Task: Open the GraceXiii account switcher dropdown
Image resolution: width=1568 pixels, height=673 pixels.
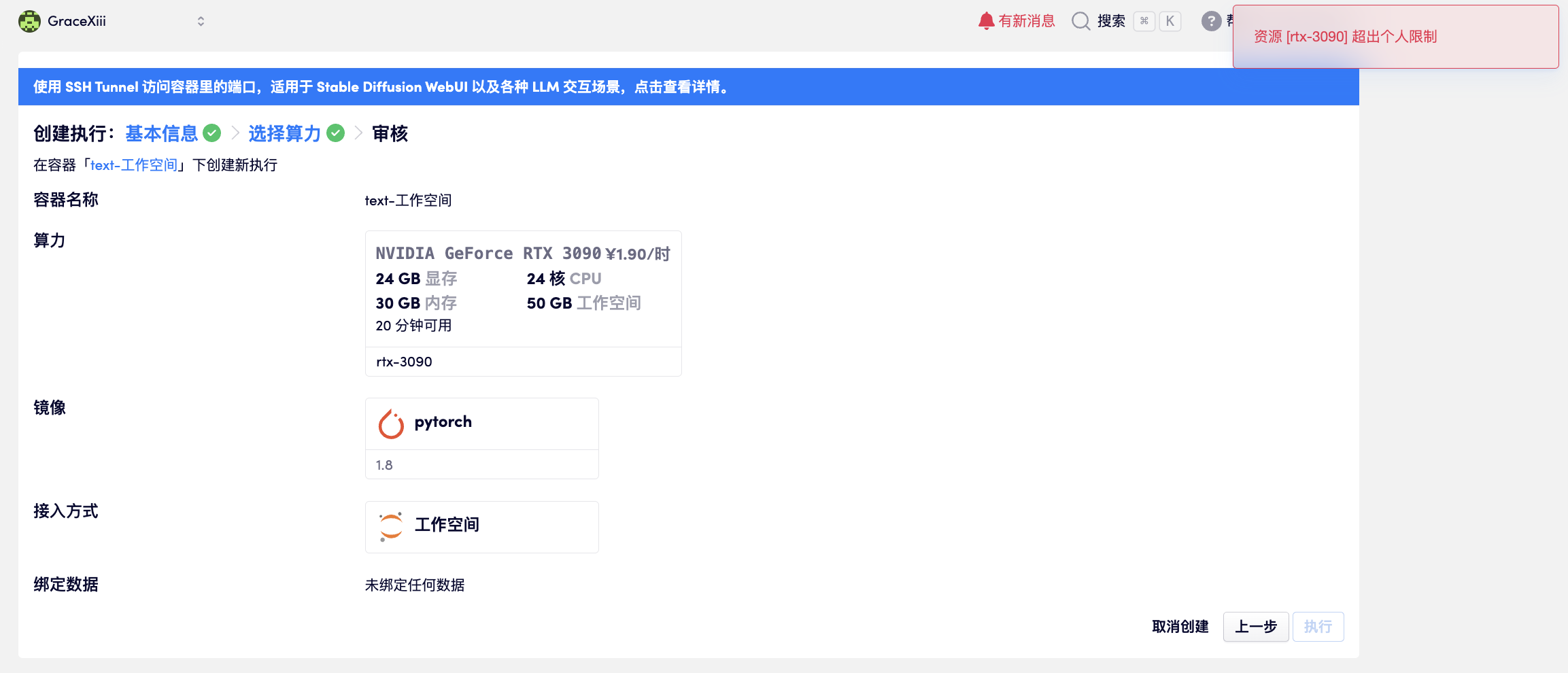Action: pos(201,21)
